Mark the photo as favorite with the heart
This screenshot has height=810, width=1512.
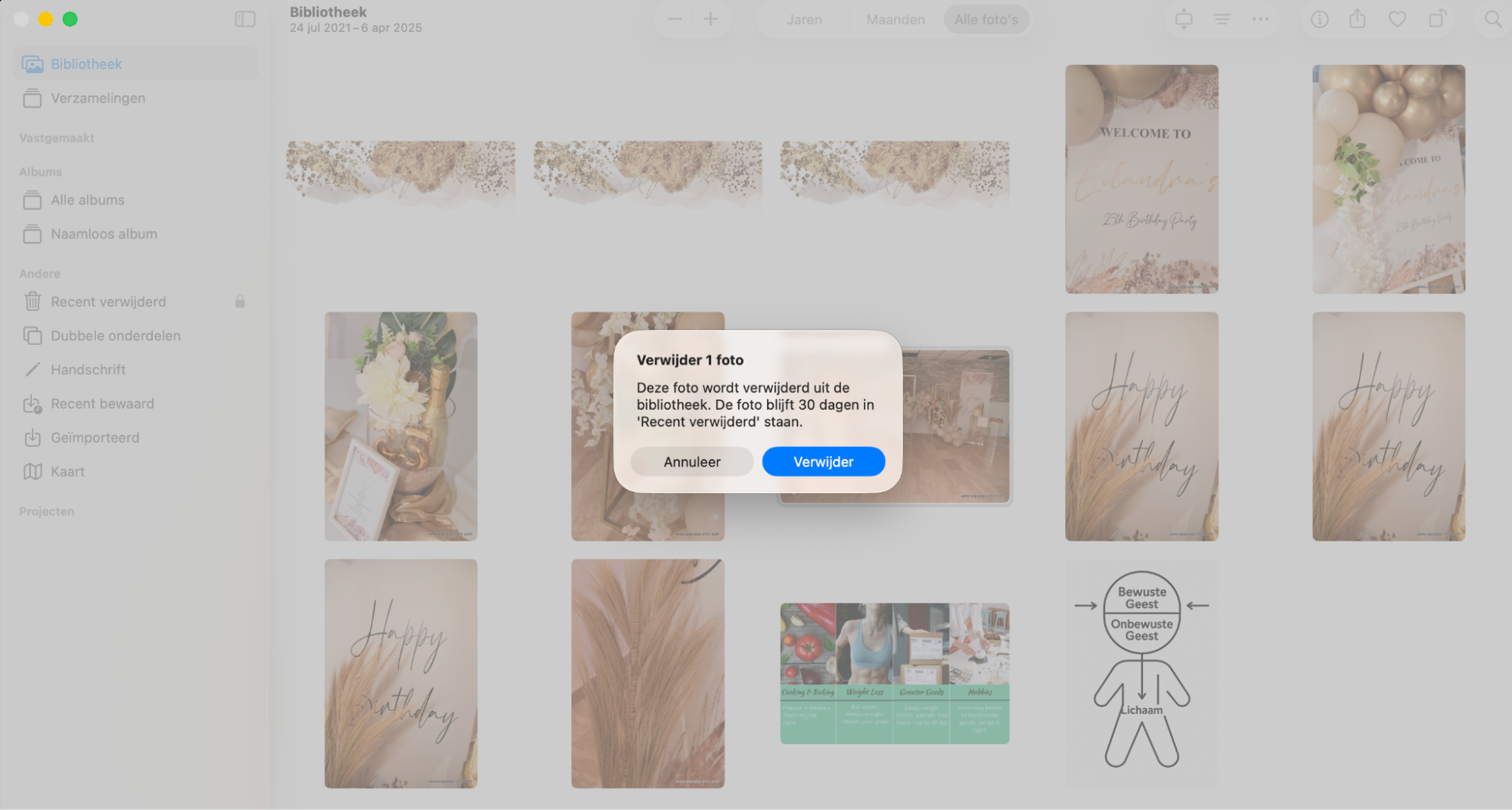[1396, 19]
